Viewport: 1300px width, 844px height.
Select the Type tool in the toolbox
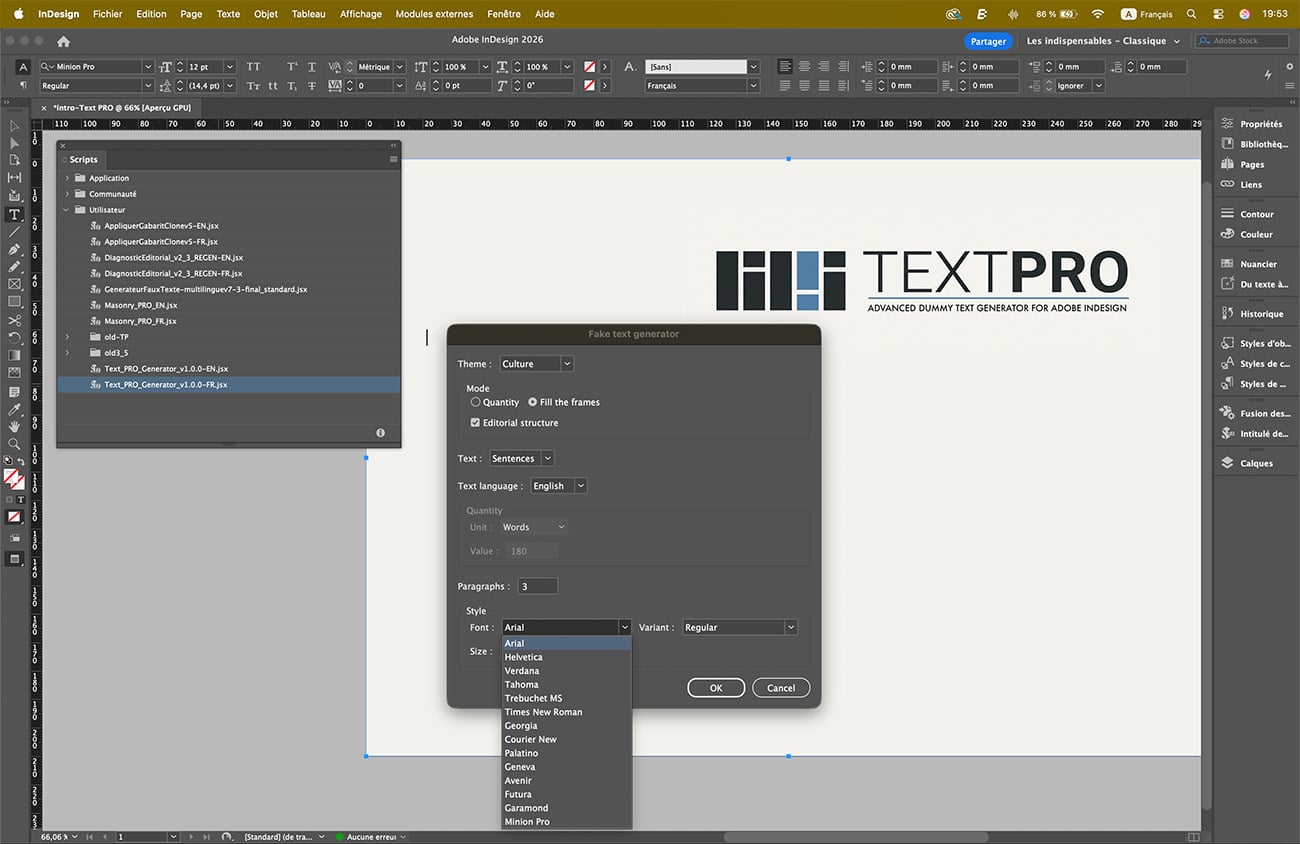click(x=14, y=214)
